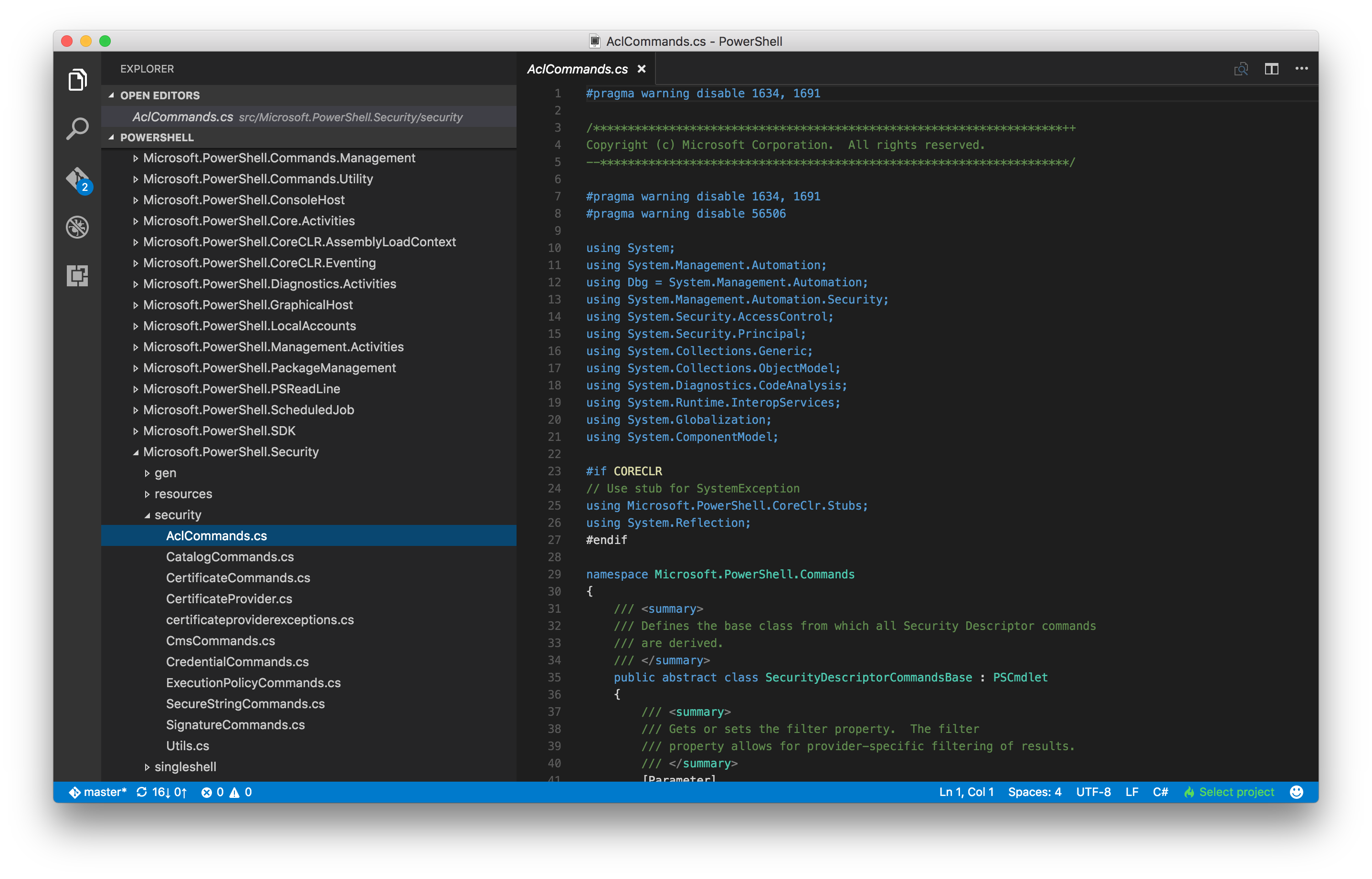This screenshot has height=879, width=1372.
Task: Open CatalogCommands.cs file
Action: pyautogui.click(x=309, y=557)
